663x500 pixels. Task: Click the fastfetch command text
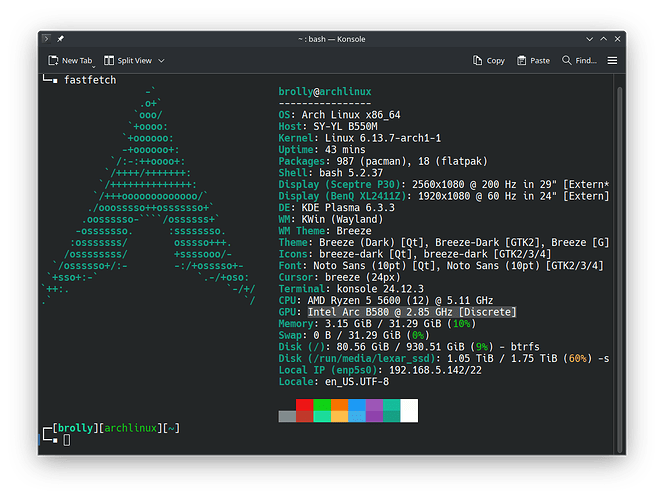coord(90,80)
